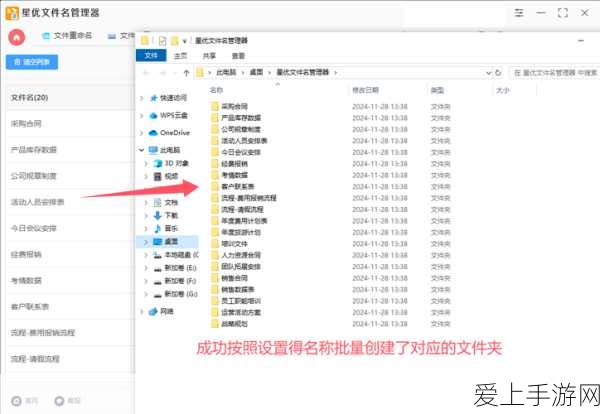
Task: Select 经费报销 row in the 星优 file list
Action: (70, 254)
